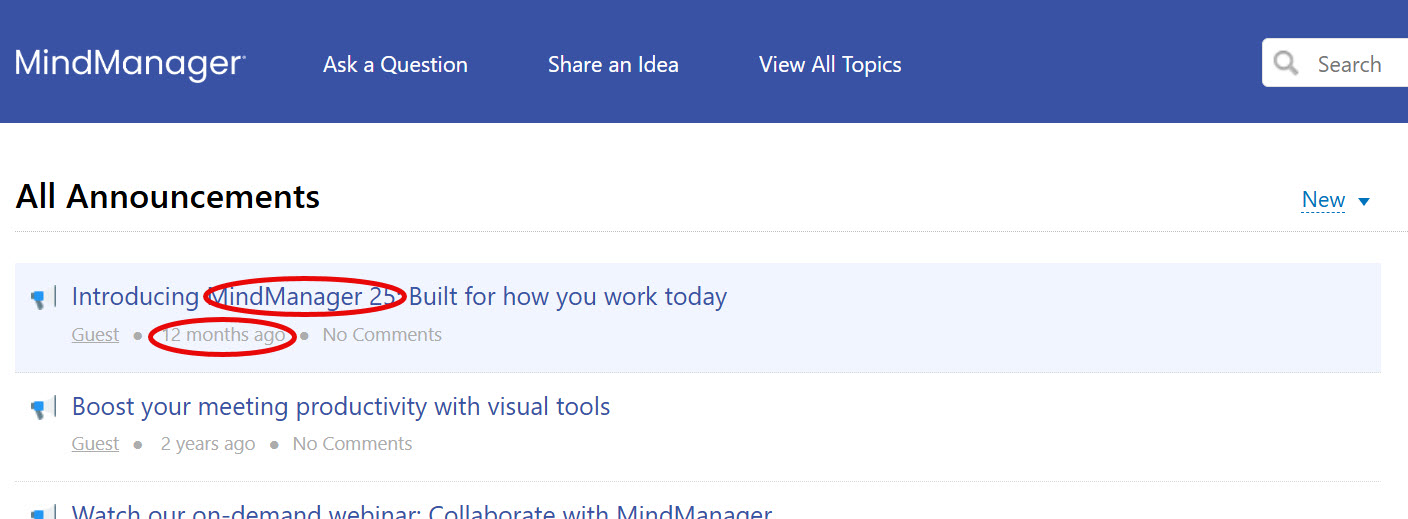Open the Ask a Question page

395,65
